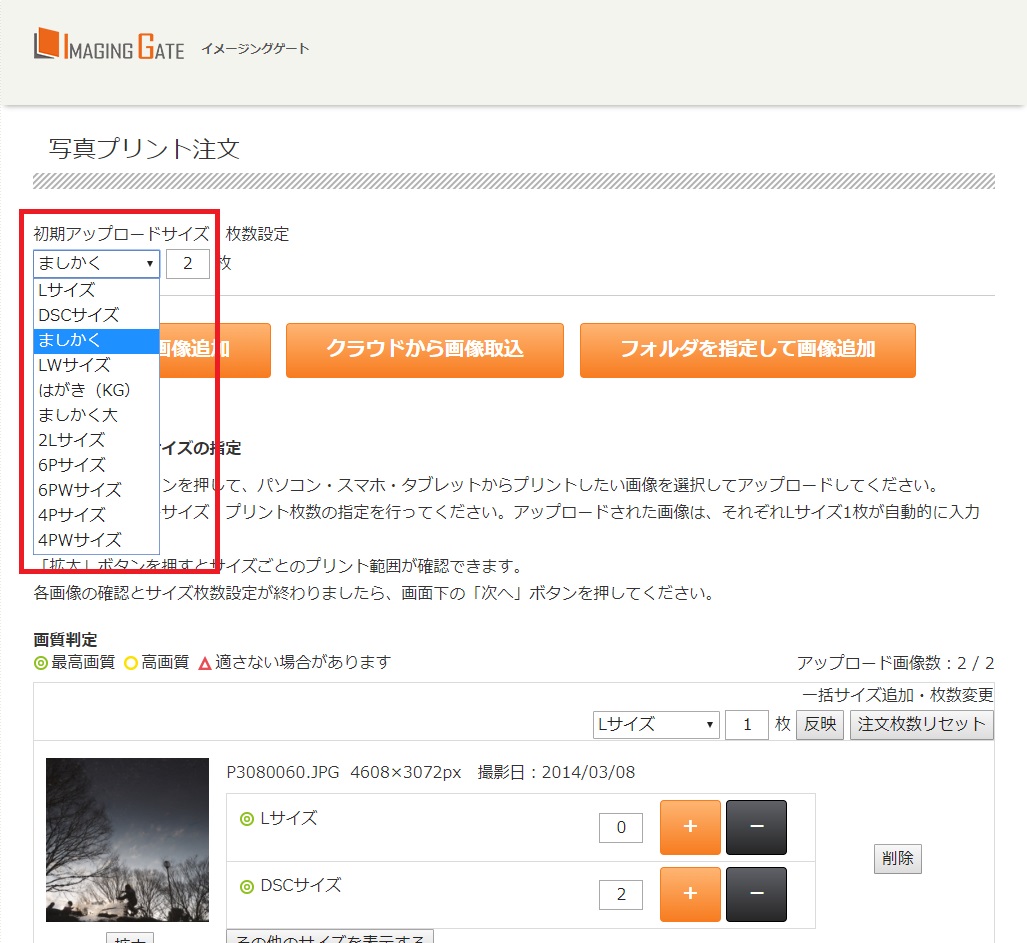Click the file name P3080060.JPG
The width and height of the screenshot is (1027, 943).
coord(283,772)
